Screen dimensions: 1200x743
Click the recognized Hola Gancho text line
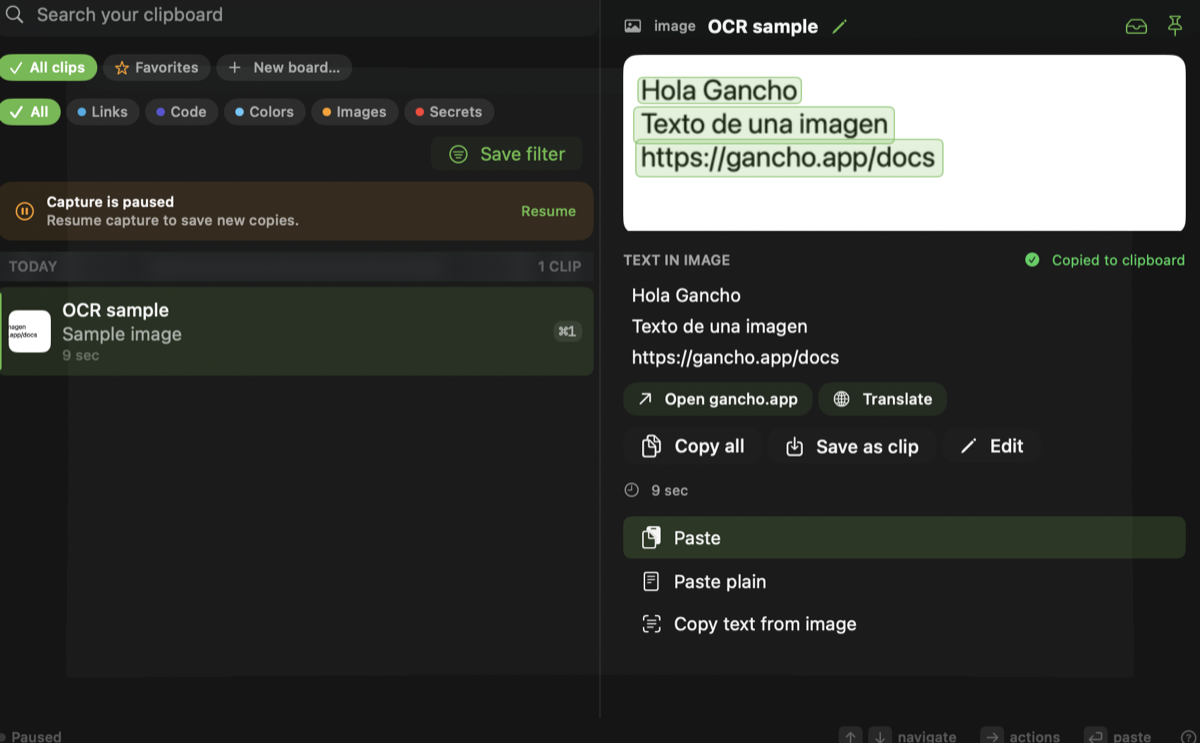click(686, 296)
